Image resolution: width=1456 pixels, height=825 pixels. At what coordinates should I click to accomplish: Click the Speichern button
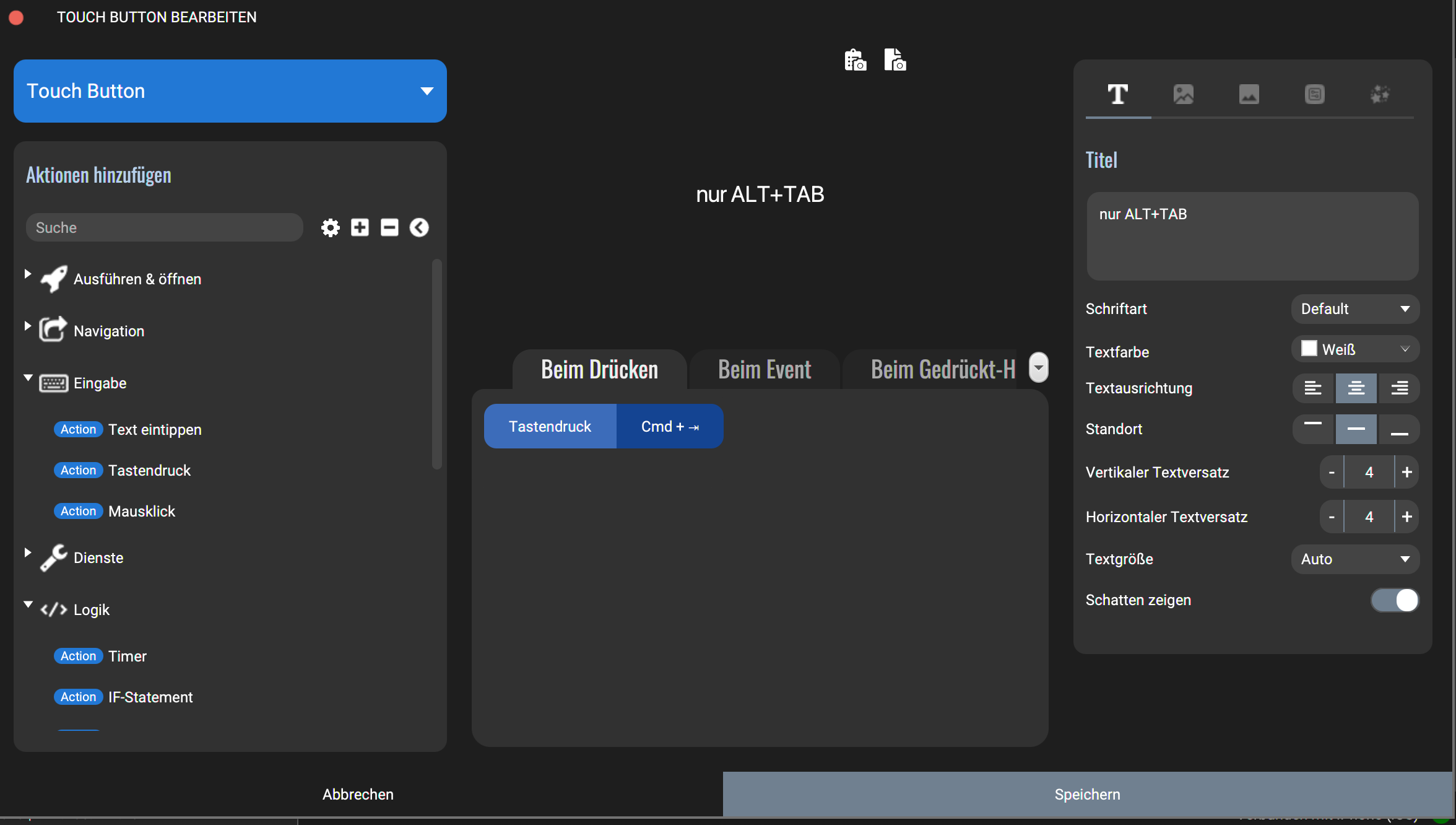1087,794
